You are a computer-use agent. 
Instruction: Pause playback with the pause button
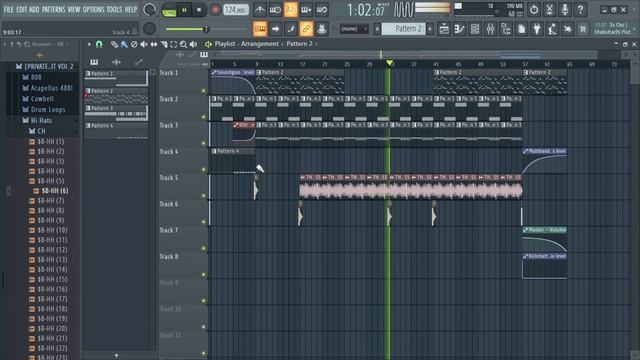(184, 10)
